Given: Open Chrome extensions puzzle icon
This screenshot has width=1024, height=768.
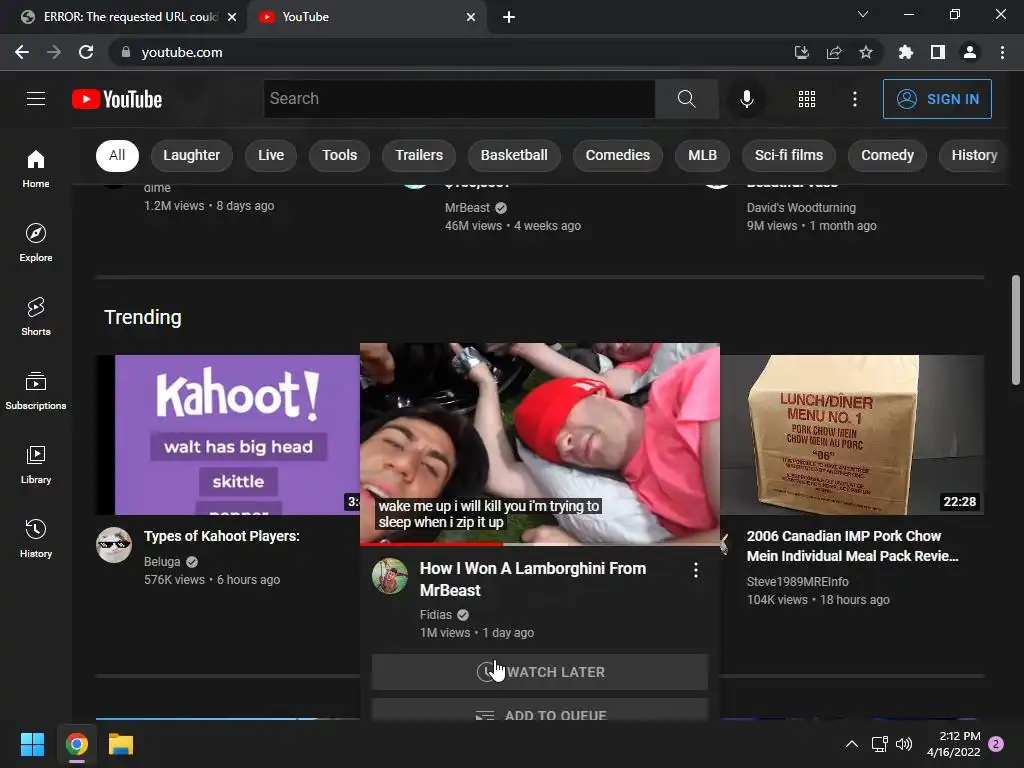Looking at the screenshot, I should click(x=906, y=52).
